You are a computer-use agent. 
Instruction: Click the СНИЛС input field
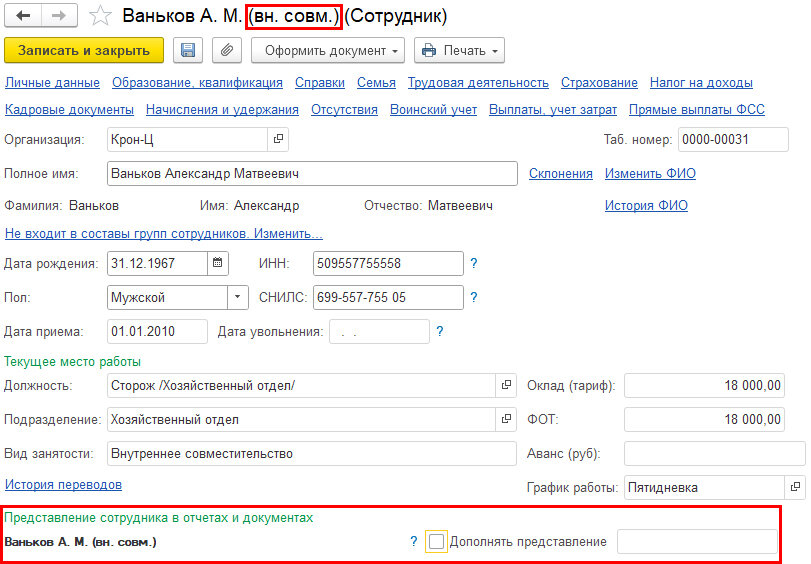point(388,297)
